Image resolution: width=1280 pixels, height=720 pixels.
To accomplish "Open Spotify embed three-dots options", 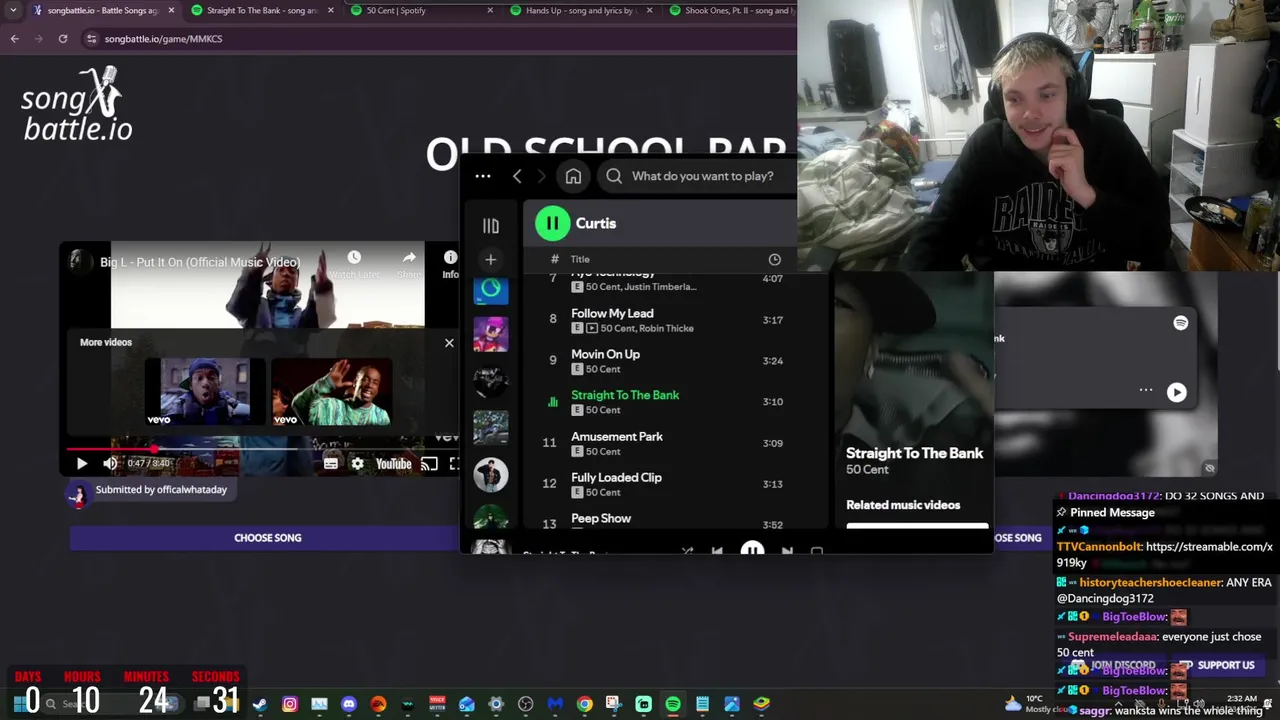I will 1146,391.
